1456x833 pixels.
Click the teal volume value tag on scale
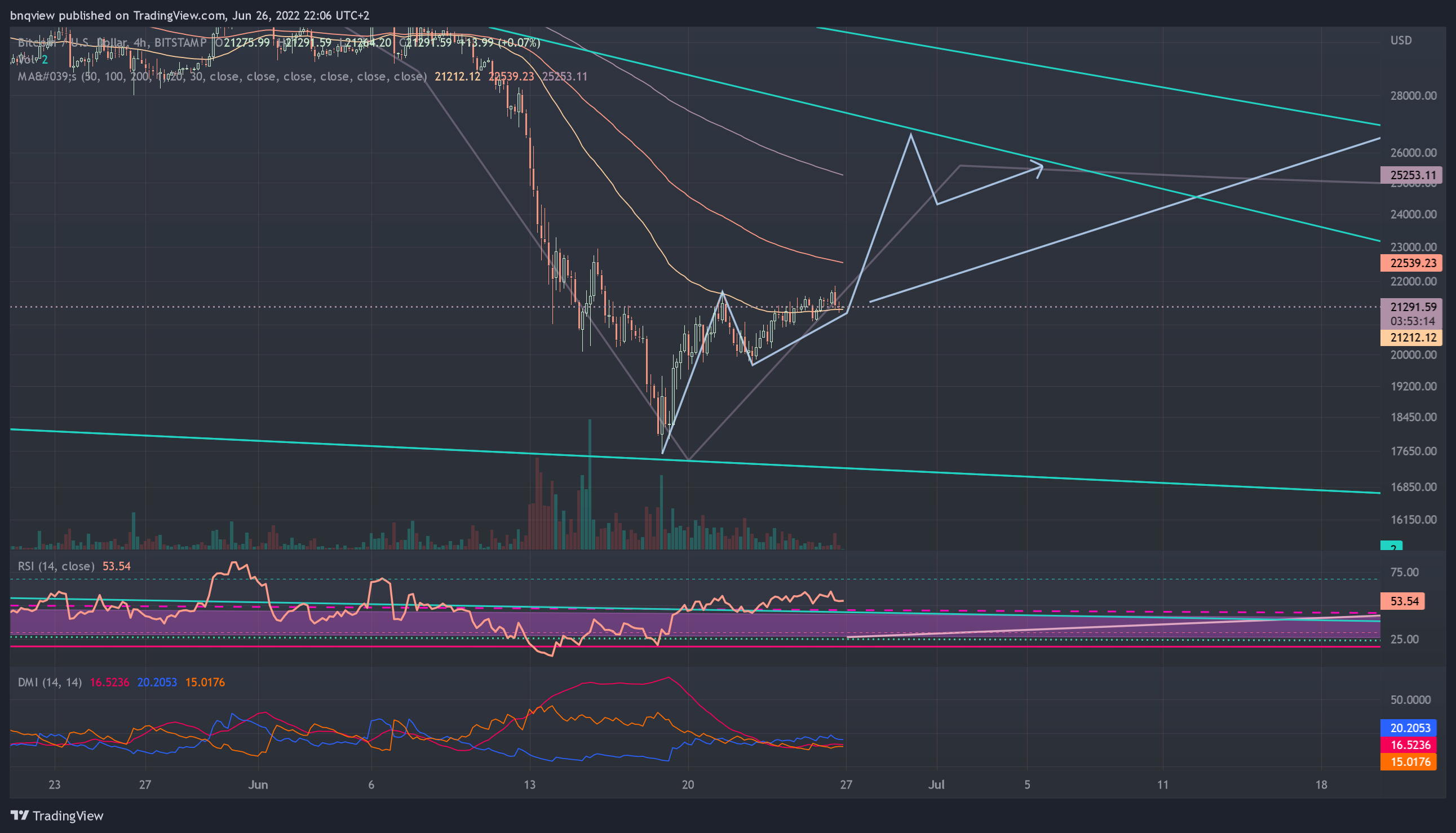(1391, 546)
